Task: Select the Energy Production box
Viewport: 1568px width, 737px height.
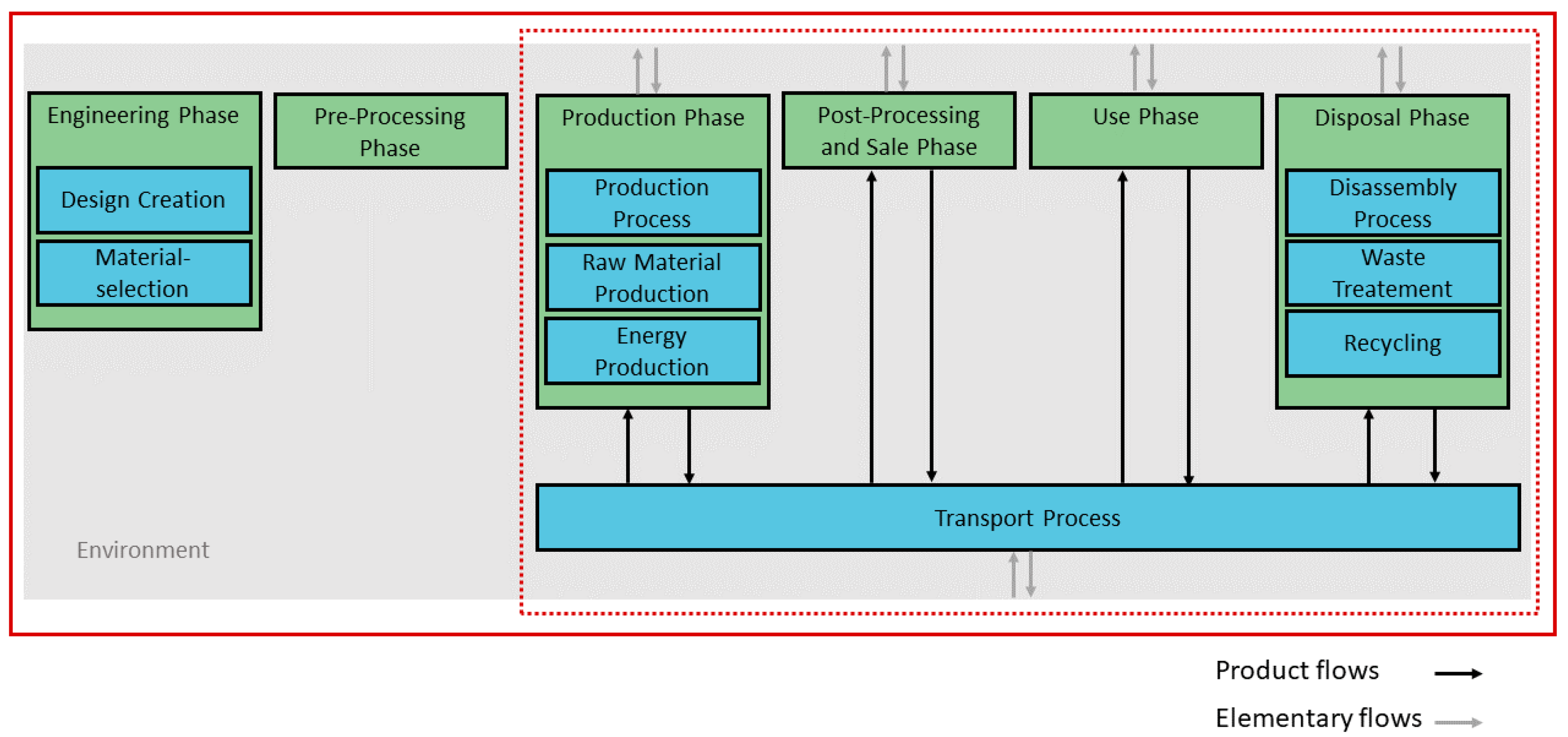Action: point(653,351)
